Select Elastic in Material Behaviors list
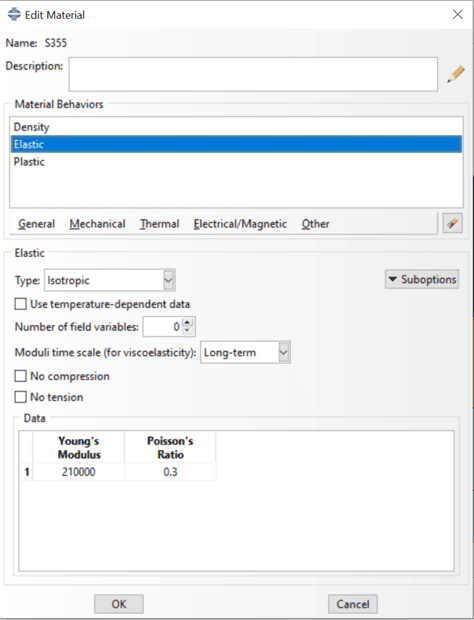The image size is (474, 620). 236,144
